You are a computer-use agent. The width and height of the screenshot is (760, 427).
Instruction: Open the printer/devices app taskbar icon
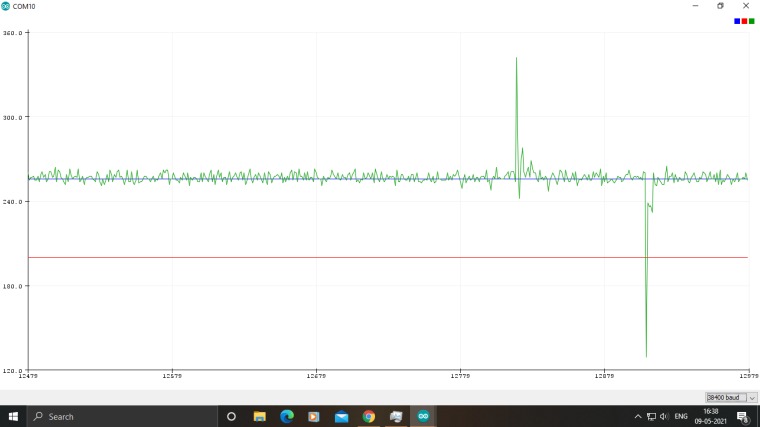pyautogui.click(x=396, y=416)
